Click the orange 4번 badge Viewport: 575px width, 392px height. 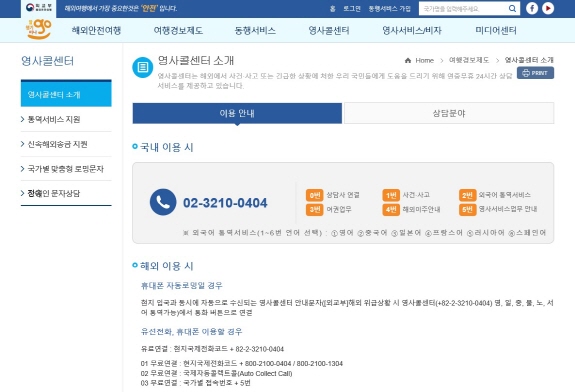391,209
